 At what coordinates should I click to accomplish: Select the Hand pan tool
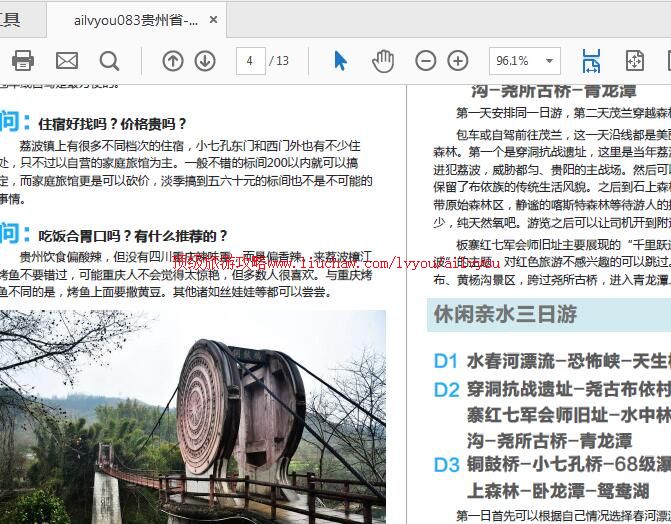click(x=383, y=61)
